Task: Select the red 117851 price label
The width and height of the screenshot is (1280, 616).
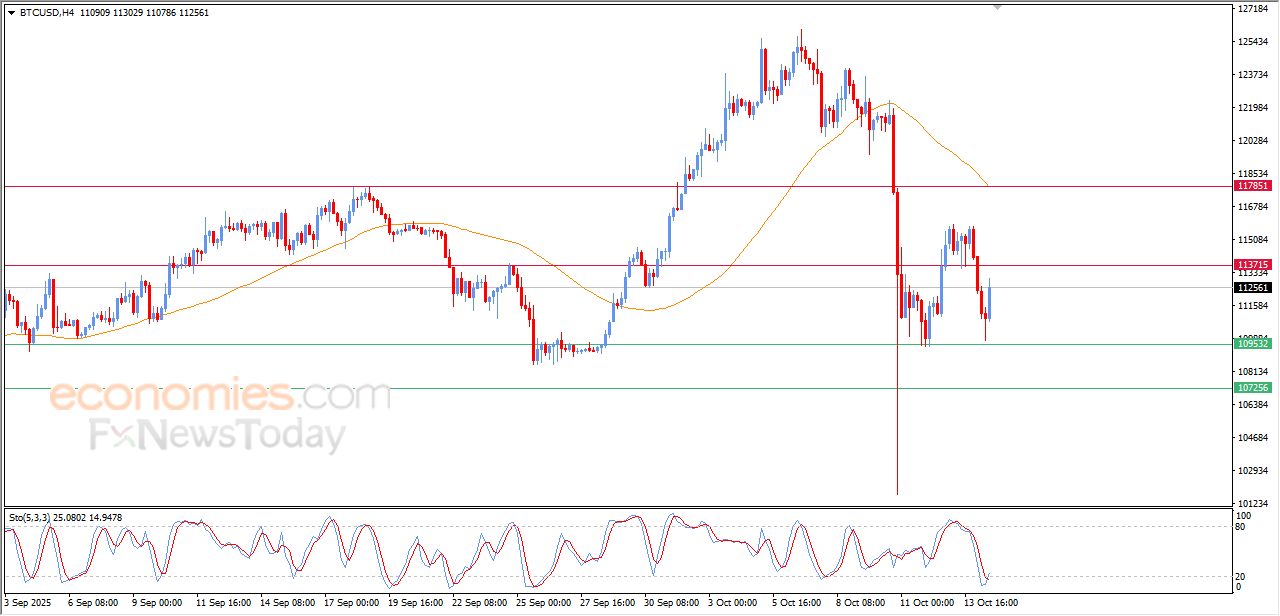Action: tap(1253, 186)
